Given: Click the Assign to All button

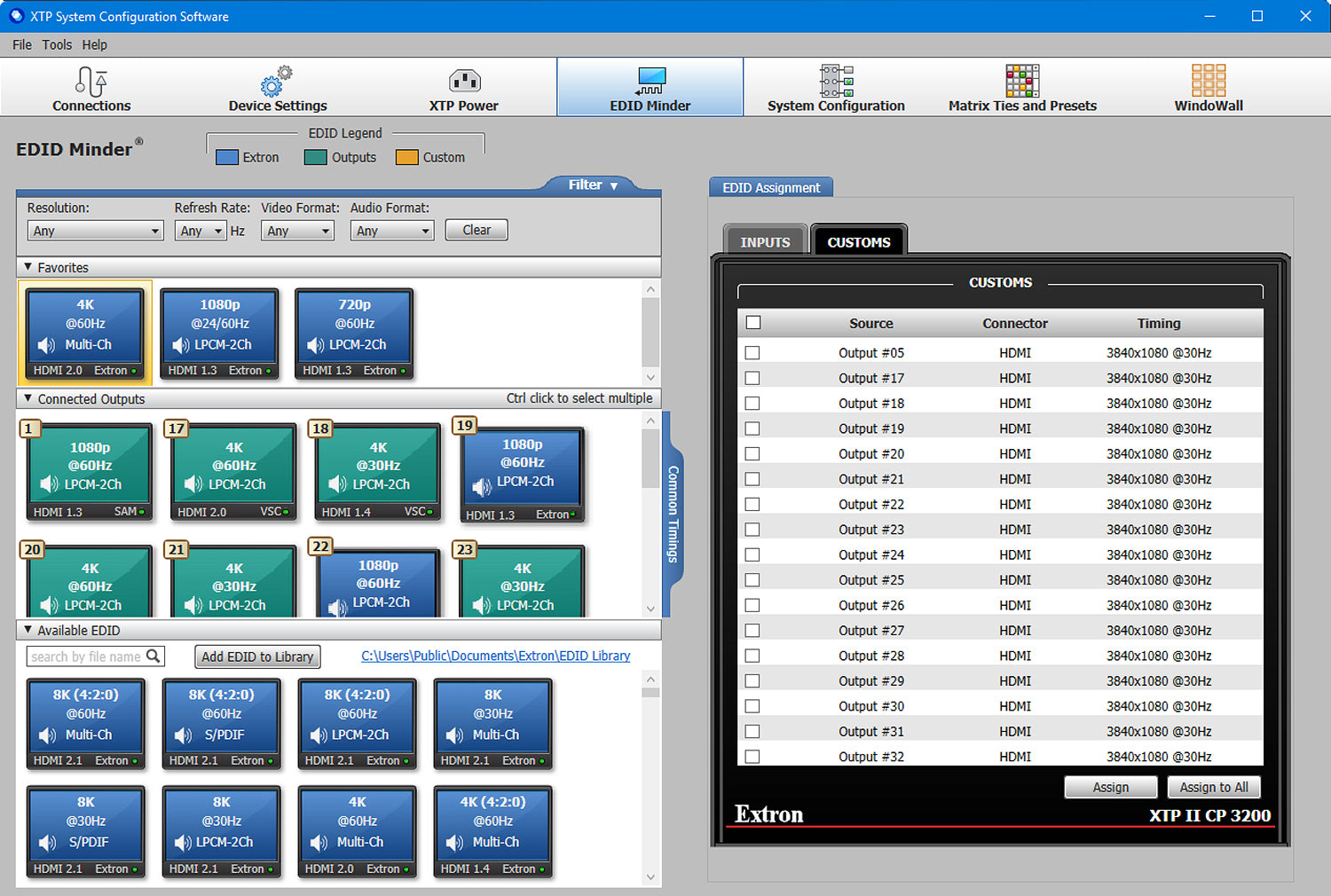Looking at the screenshot, I should [1214, 787].
